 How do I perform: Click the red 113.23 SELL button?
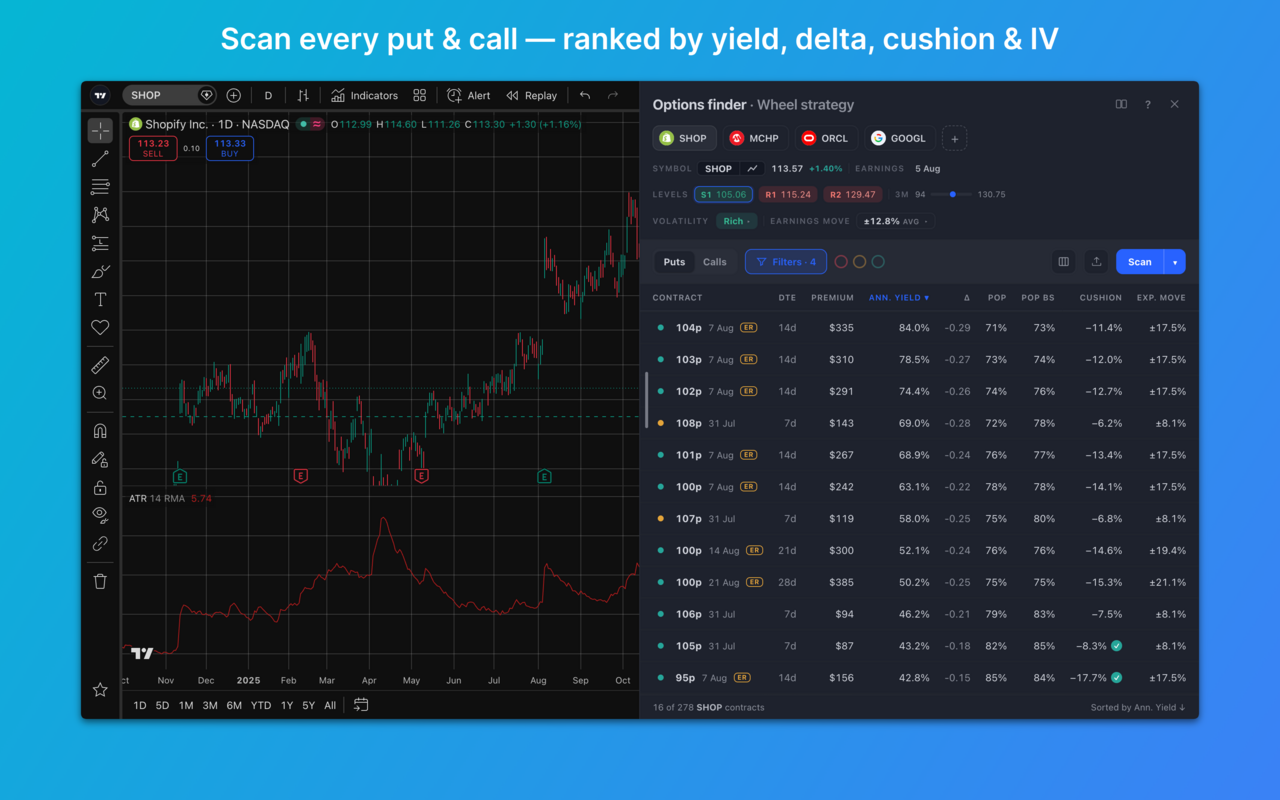pyautogui.click(x=153, y=148)
